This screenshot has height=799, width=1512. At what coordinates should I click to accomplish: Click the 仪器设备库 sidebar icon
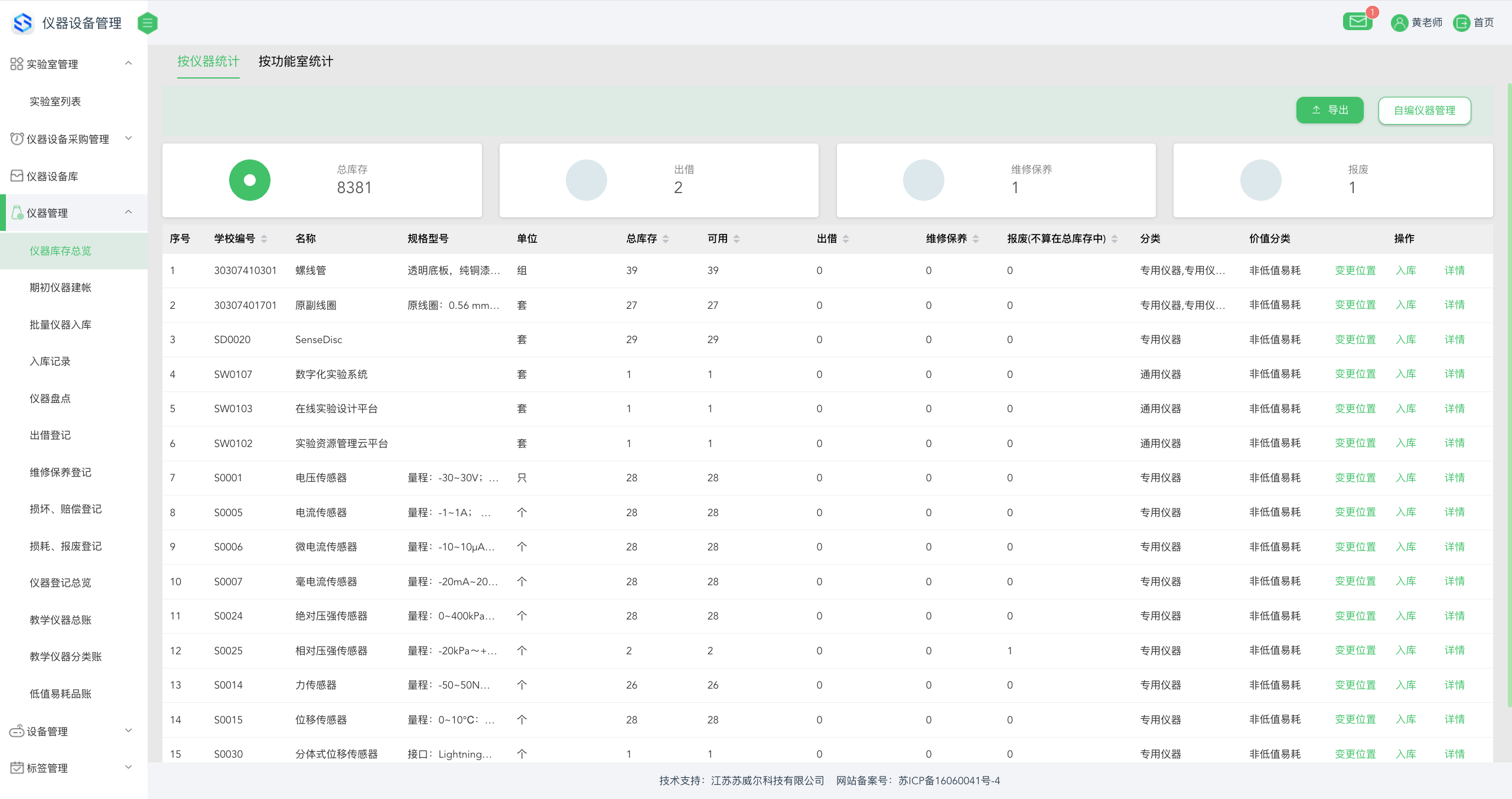17,176
